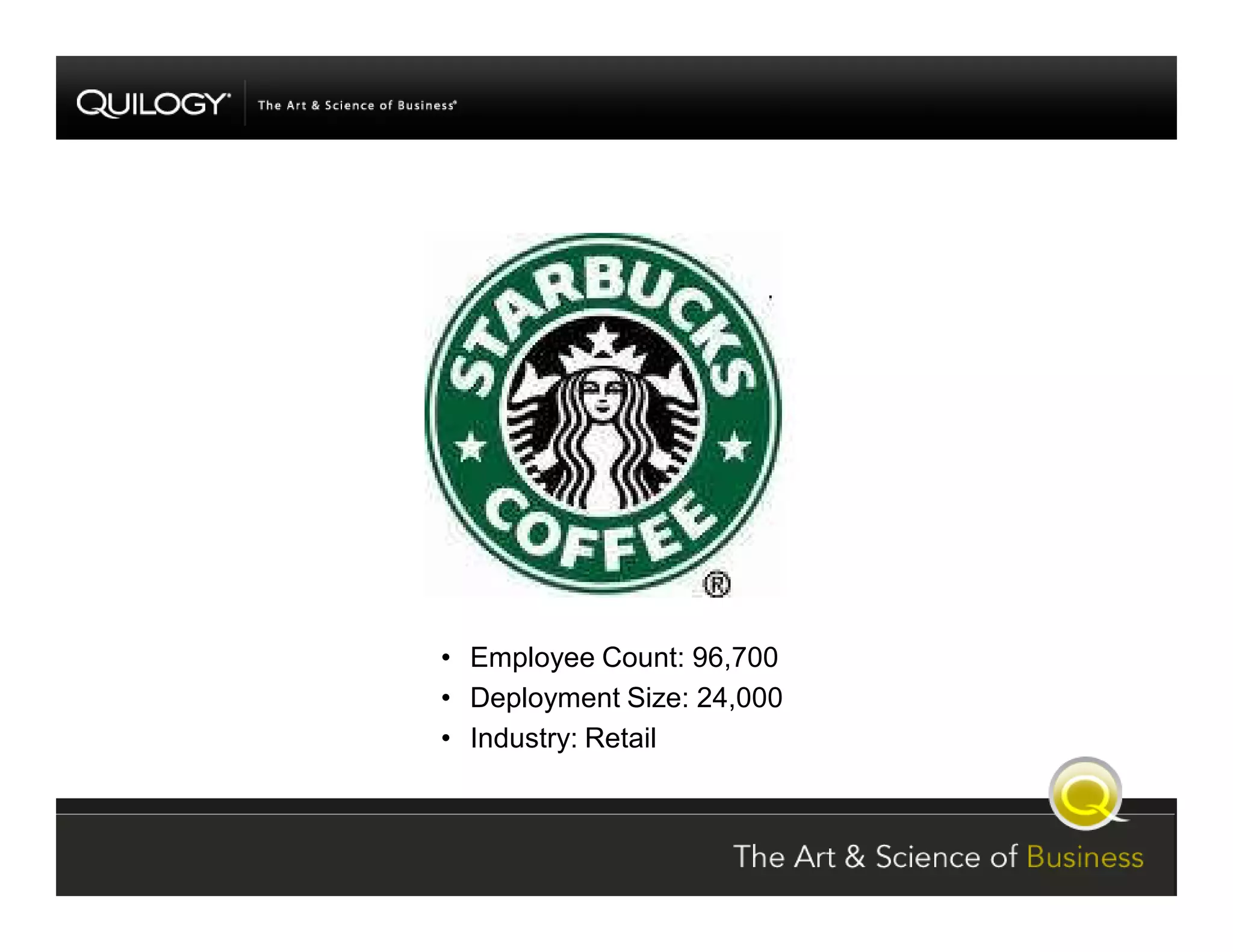
Task: Click the word Retail
Action: point(620,738)
